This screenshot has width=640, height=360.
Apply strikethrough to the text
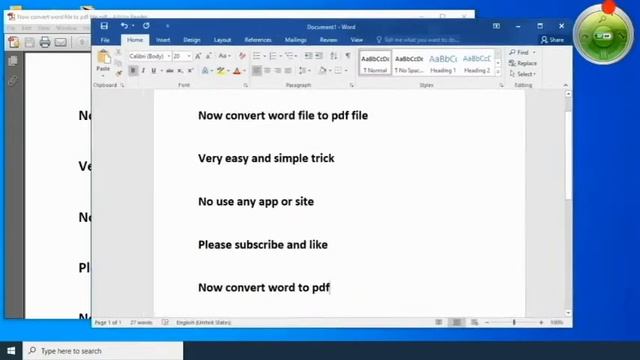[x=170, y=71]
